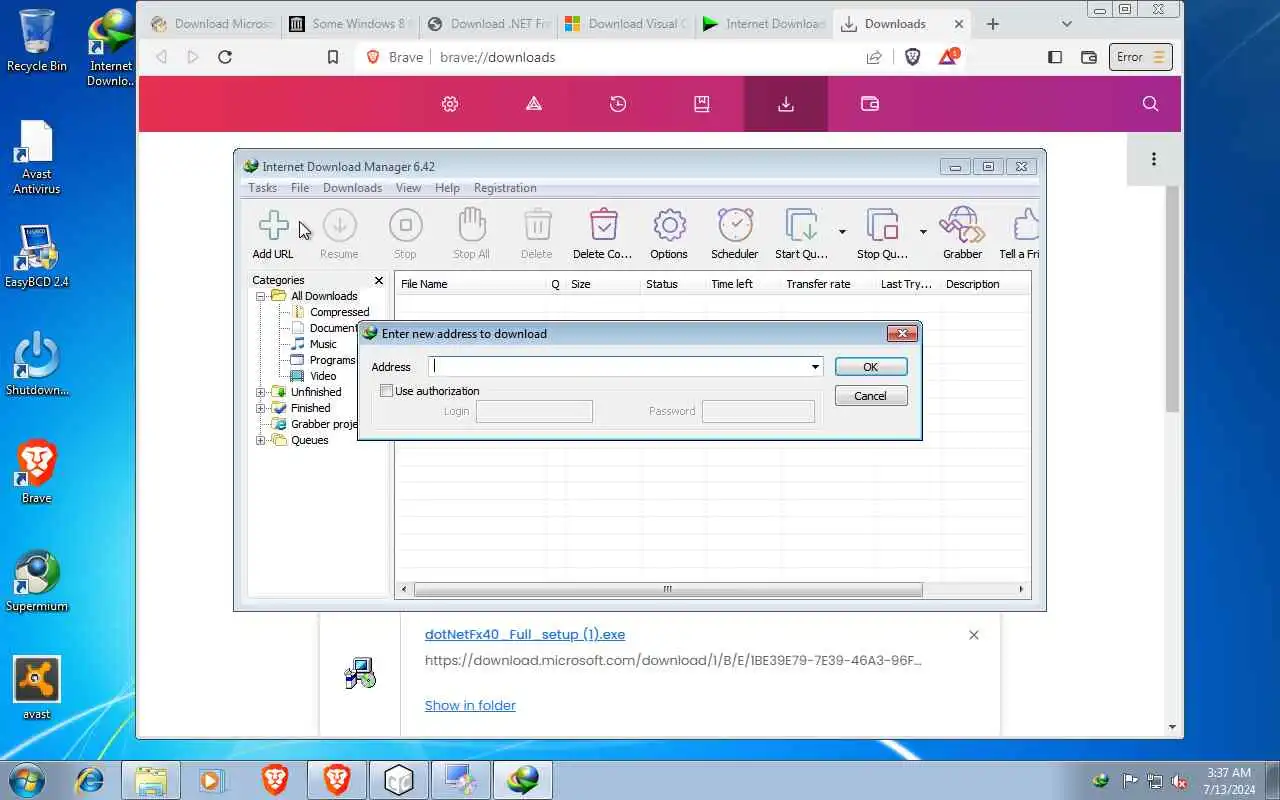Open Avast Antivirus desktop shortcut

point(36,158)
